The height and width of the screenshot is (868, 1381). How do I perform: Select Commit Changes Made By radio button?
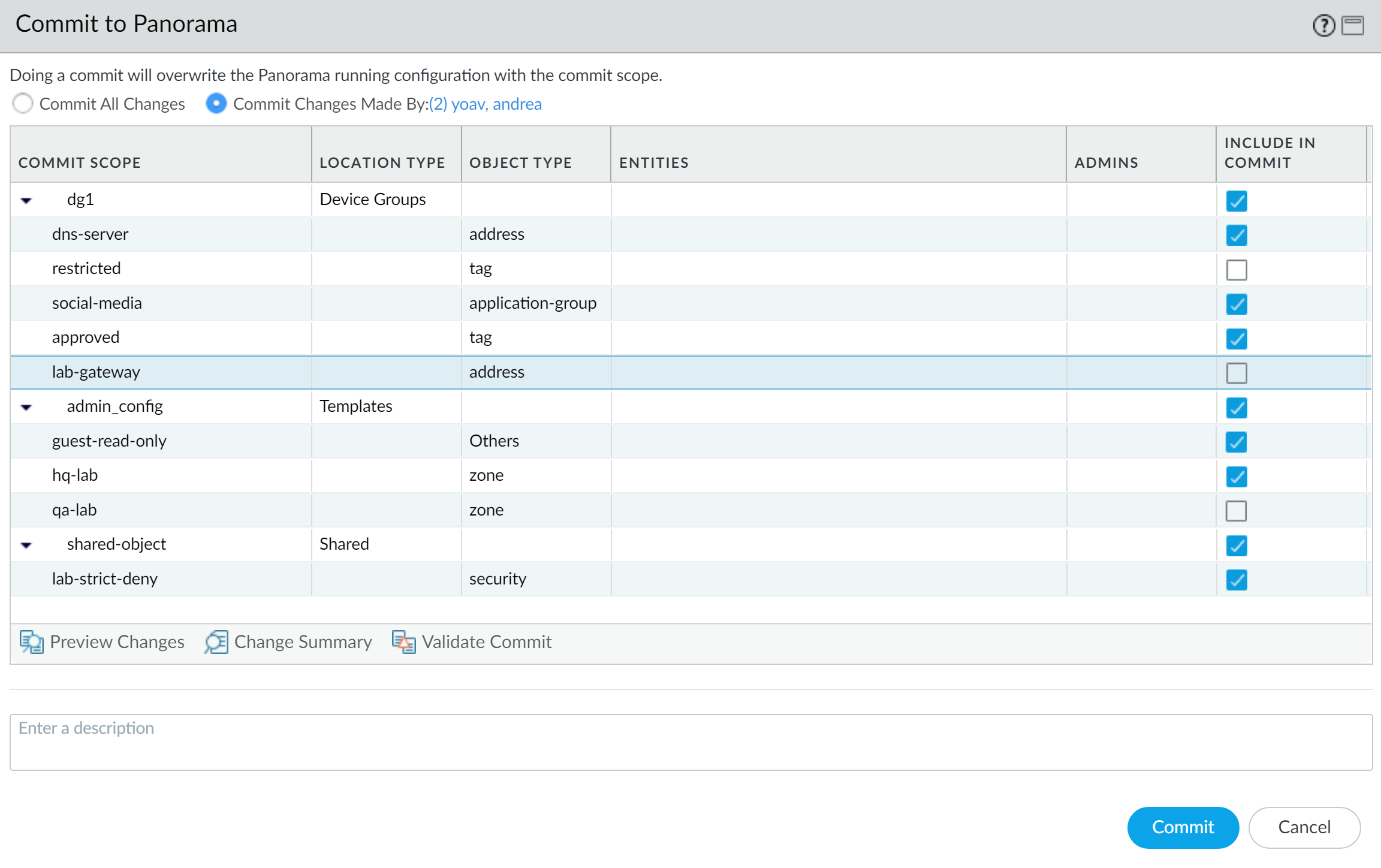coord(216,104)
